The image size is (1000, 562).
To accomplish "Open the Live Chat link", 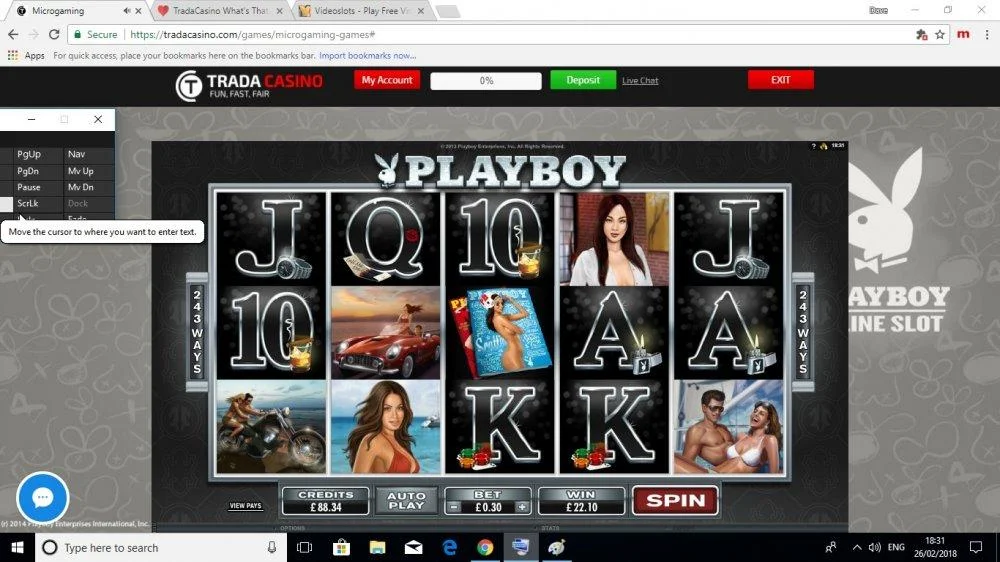I will click(640, 81).
